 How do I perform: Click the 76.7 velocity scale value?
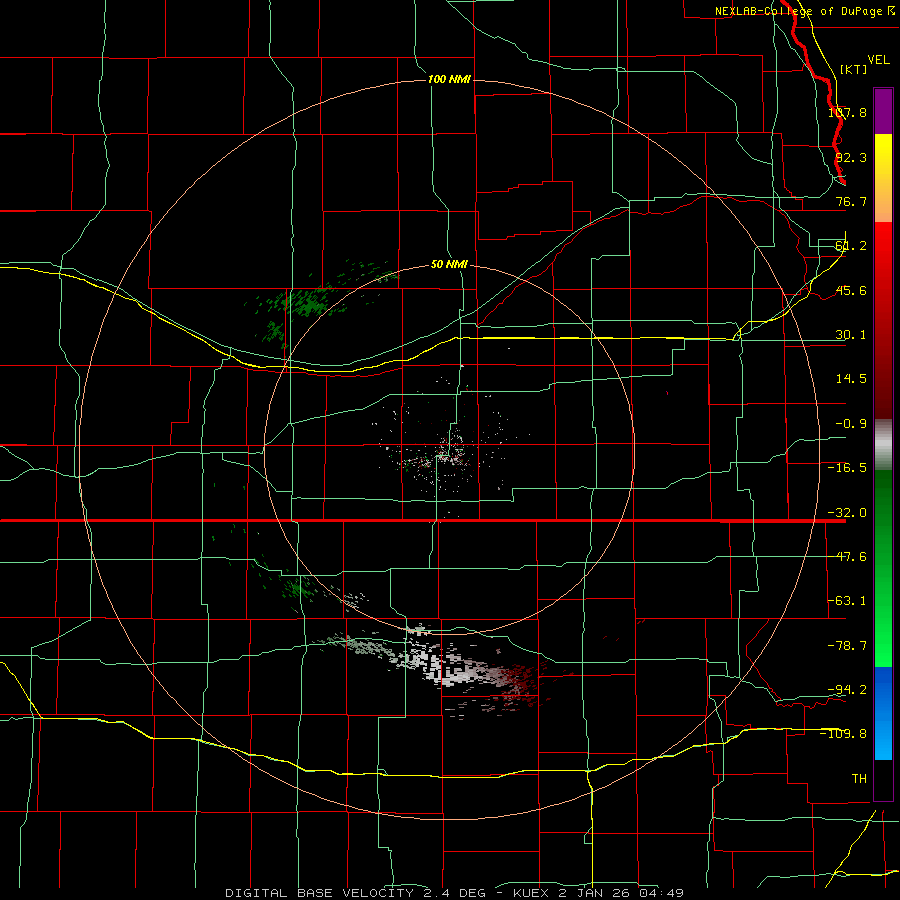(851, 201)
